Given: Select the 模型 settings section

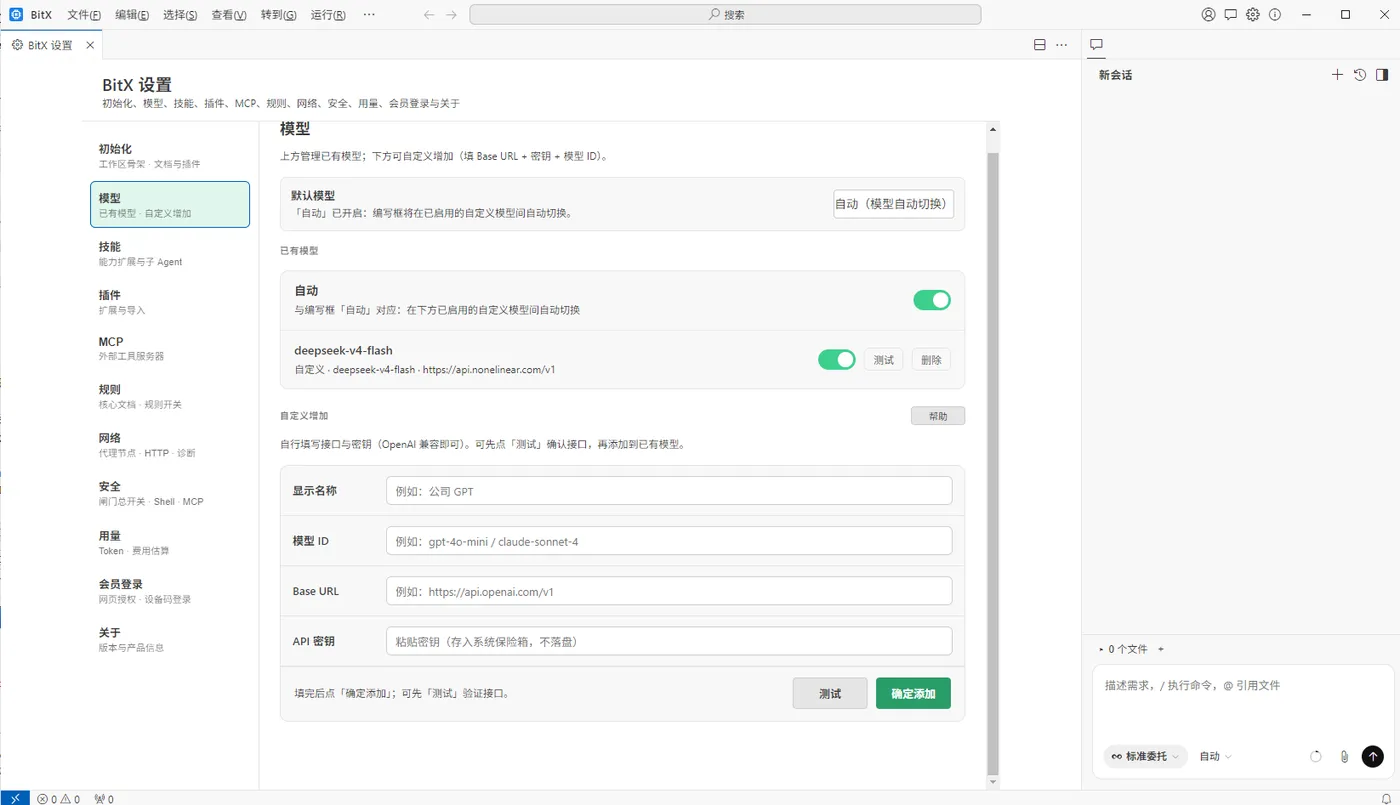Looking at the screenshot, I should point(170,205).
